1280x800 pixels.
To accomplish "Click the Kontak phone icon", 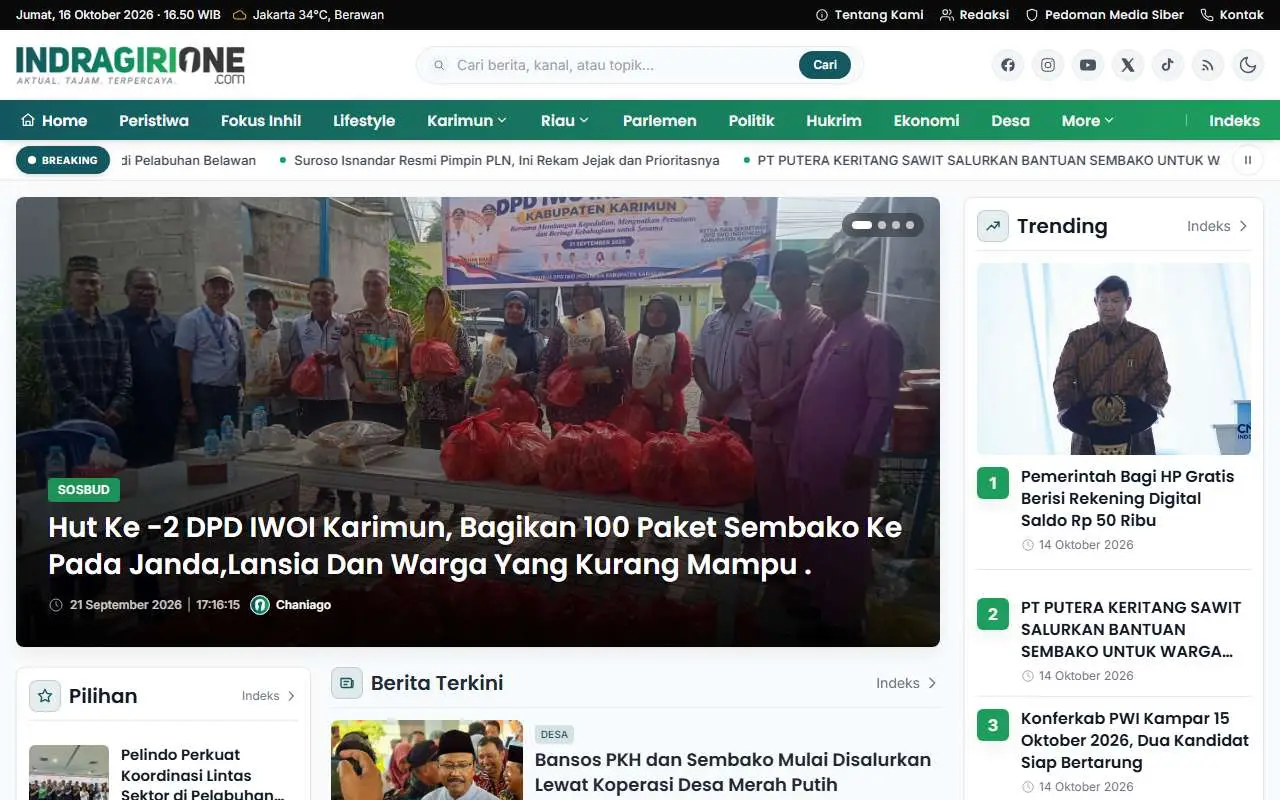I will coord(1207,15).
